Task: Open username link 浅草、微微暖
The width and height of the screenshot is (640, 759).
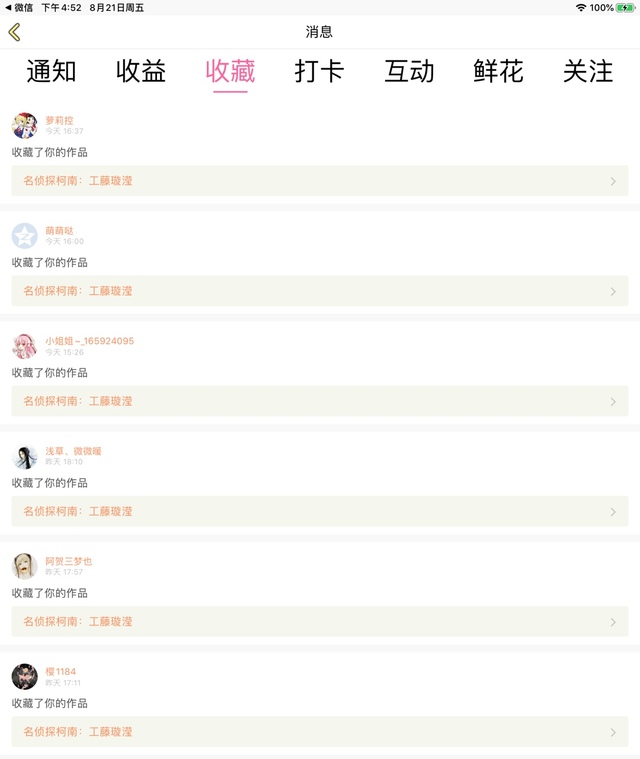Action: (73, 451)
